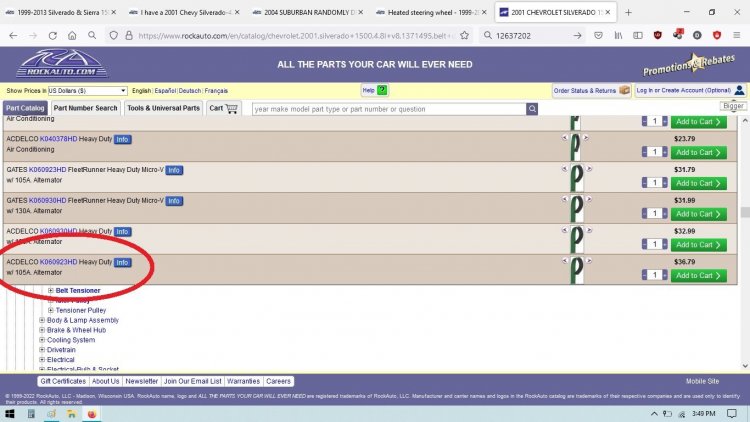
Task: Open the browser home page
Action: [72, 35]
